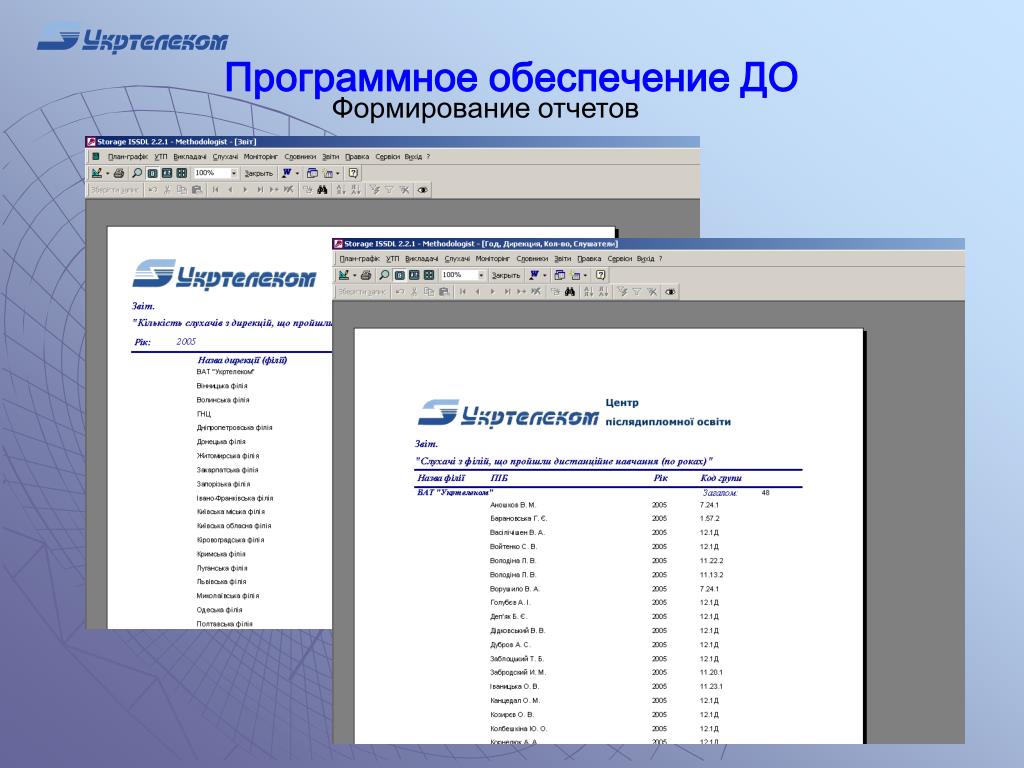Choose One Page view in the front window
Screen dimensions: 1024x768
click(399, 275)
